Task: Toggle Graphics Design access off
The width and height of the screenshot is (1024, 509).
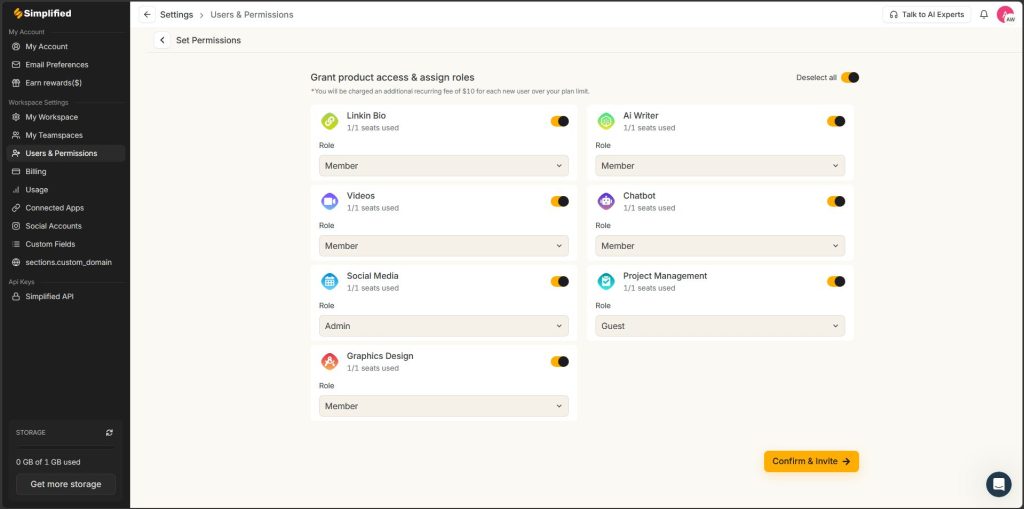Action: pyautogui.click(x=560, y=361)
